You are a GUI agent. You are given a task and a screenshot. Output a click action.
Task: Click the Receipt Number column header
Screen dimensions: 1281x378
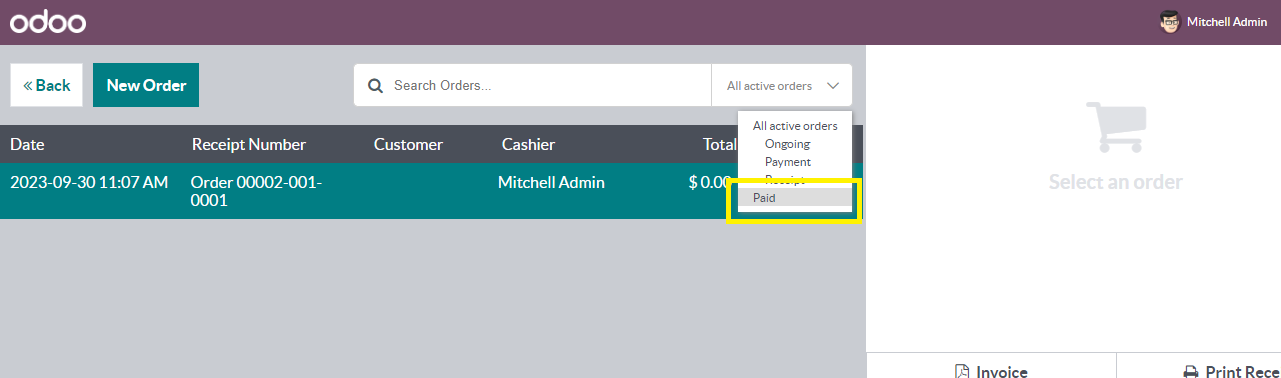tap(249, 144)
